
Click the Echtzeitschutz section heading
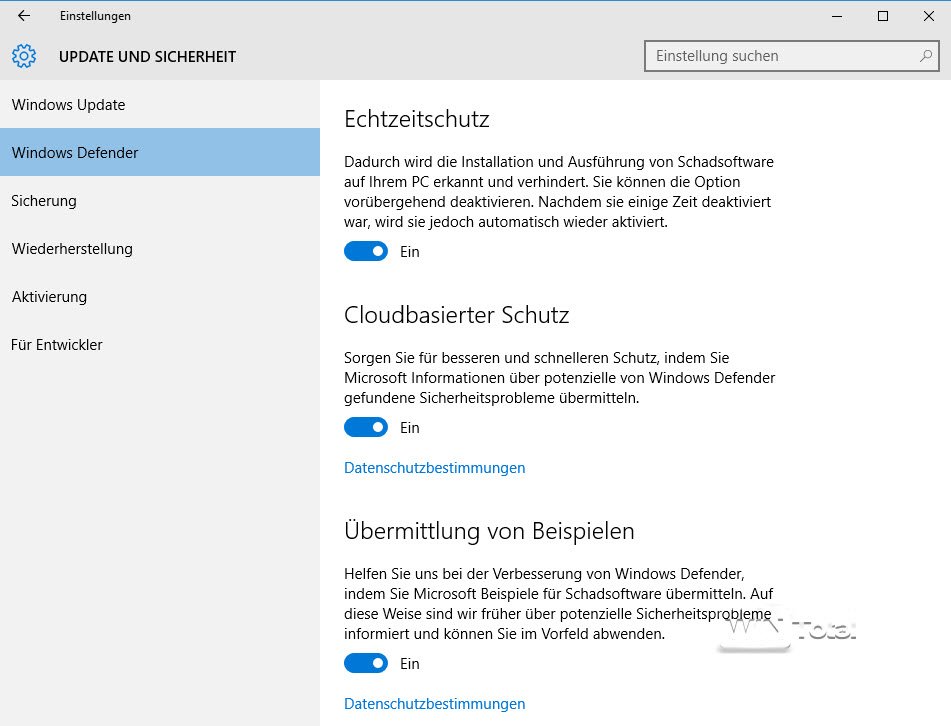click(417, 119)
